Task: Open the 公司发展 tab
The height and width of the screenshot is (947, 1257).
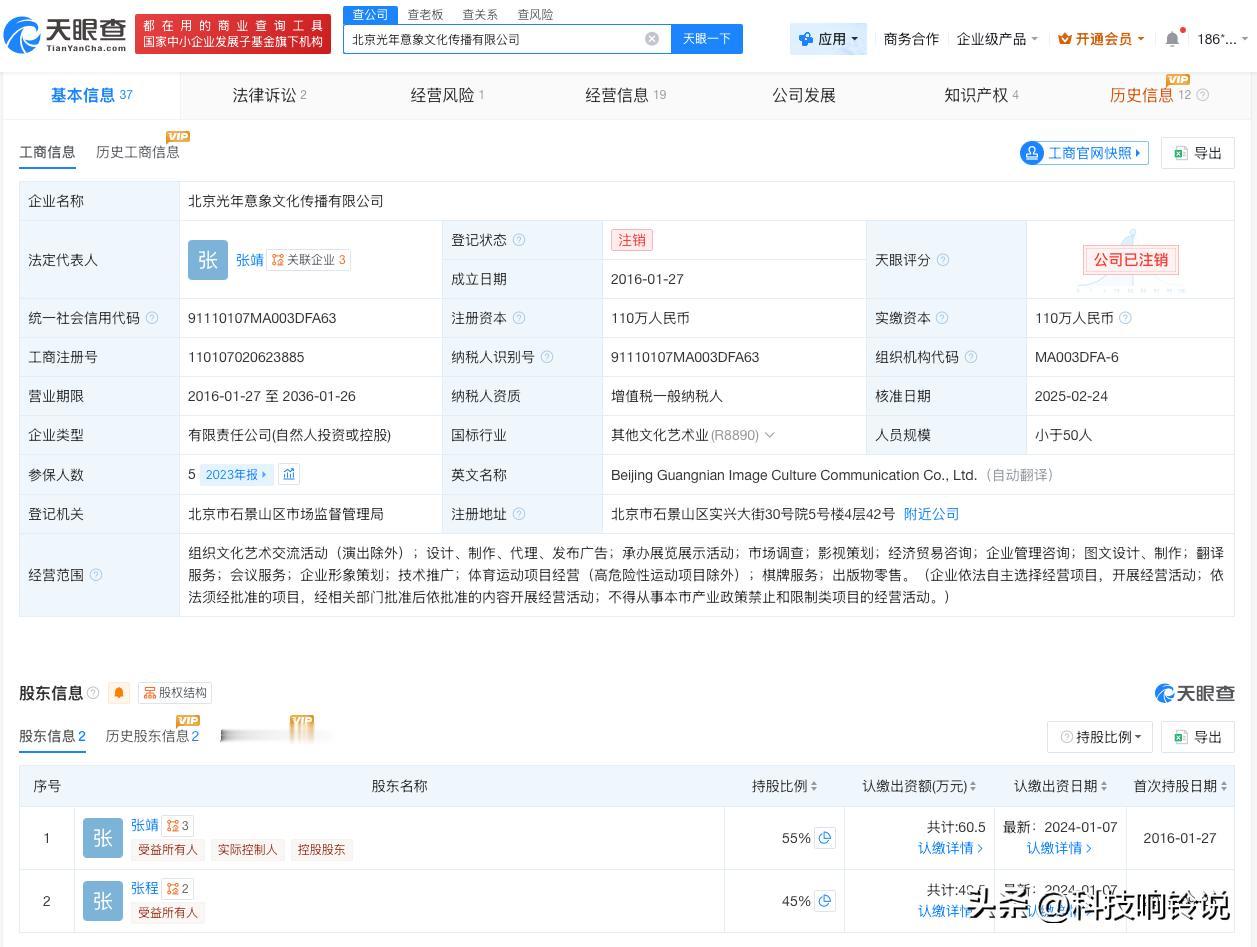Action: (804, 95)
